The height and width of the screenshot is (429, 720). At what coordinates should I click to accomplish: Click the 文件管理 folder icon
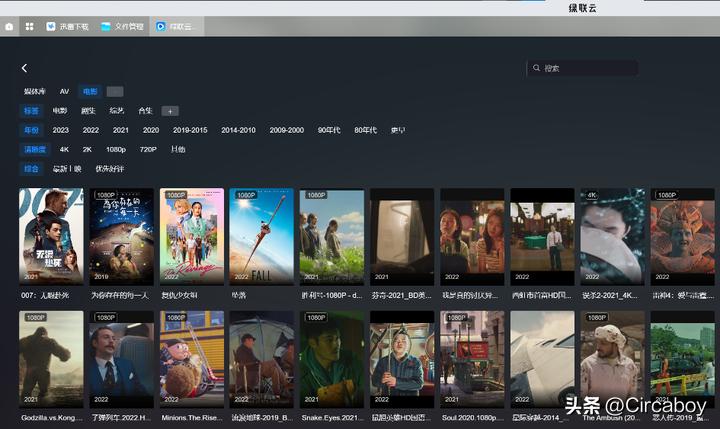[106, 27]
